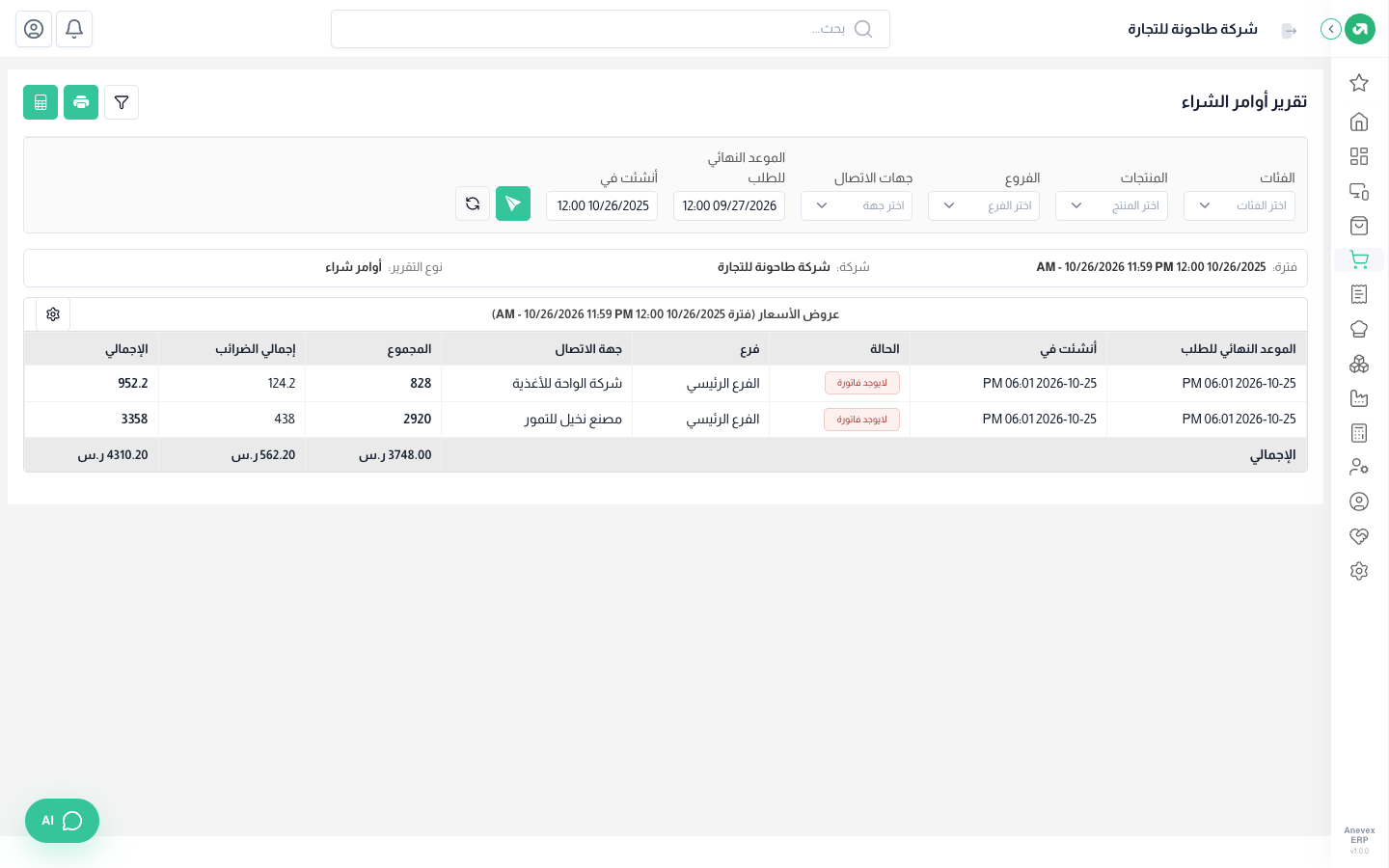The height and width of the screenshot is (868, 1389).
Task: Select contact شركة الواحة للأغذية
Action: [x=568, y=384]
